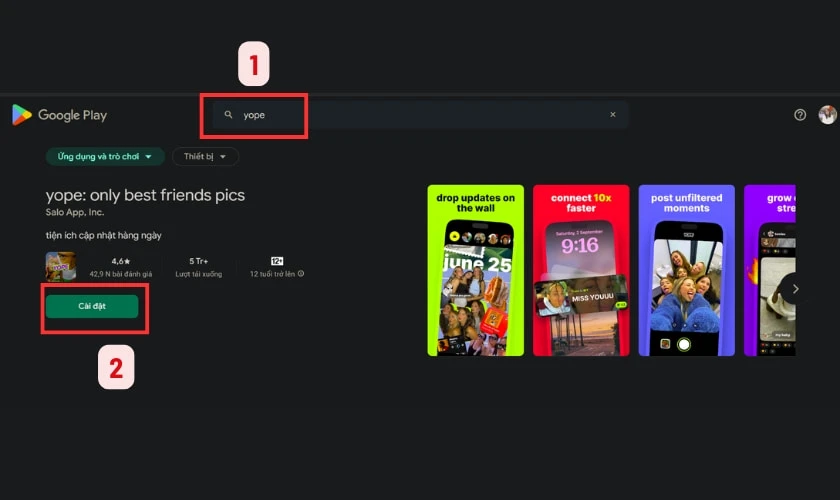Open the yope: only best friends pics title

145,195
